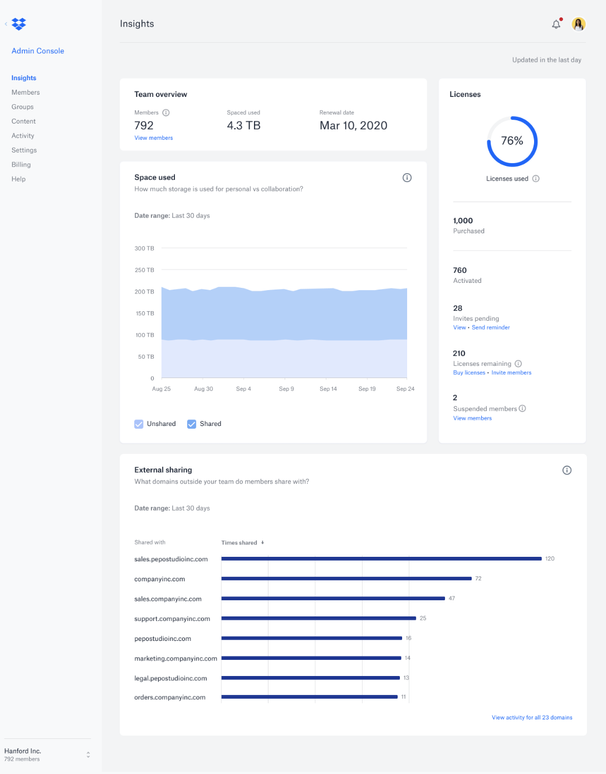
Task: Click info icon beside Suspended members
Action: point(522,409)
